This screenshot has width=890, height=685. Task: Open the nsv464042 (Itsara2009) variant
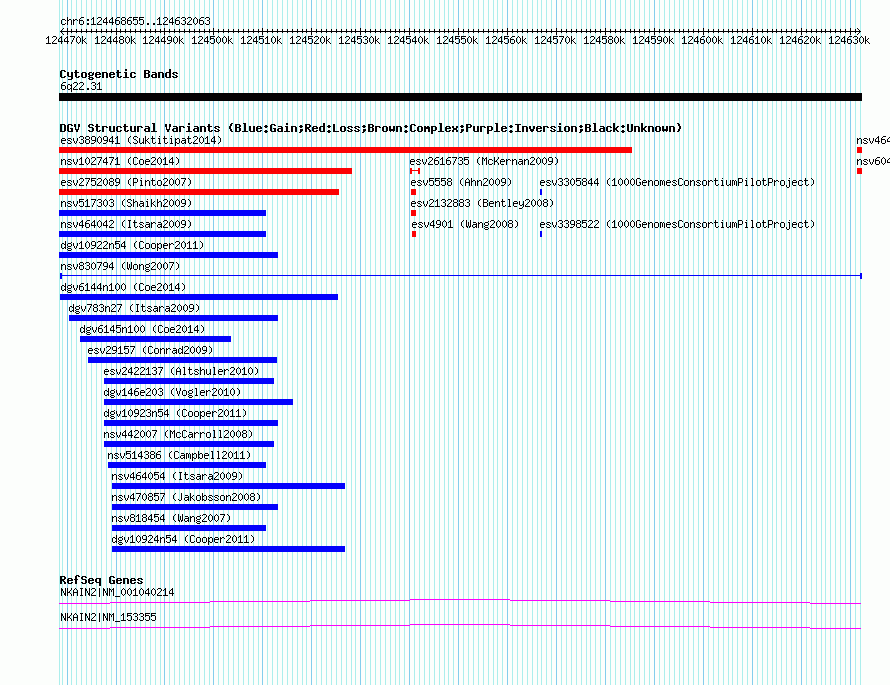tap(126, 224)
